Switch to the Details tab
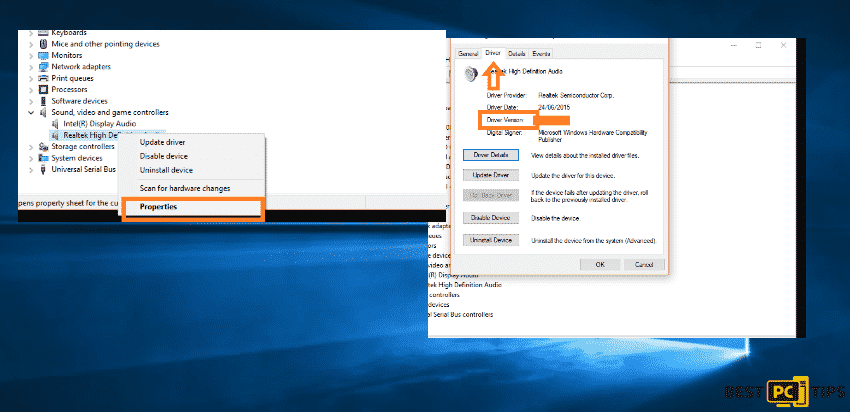This screenshot has width=850, height=412. pyautogui.click(x=517, y=54)
